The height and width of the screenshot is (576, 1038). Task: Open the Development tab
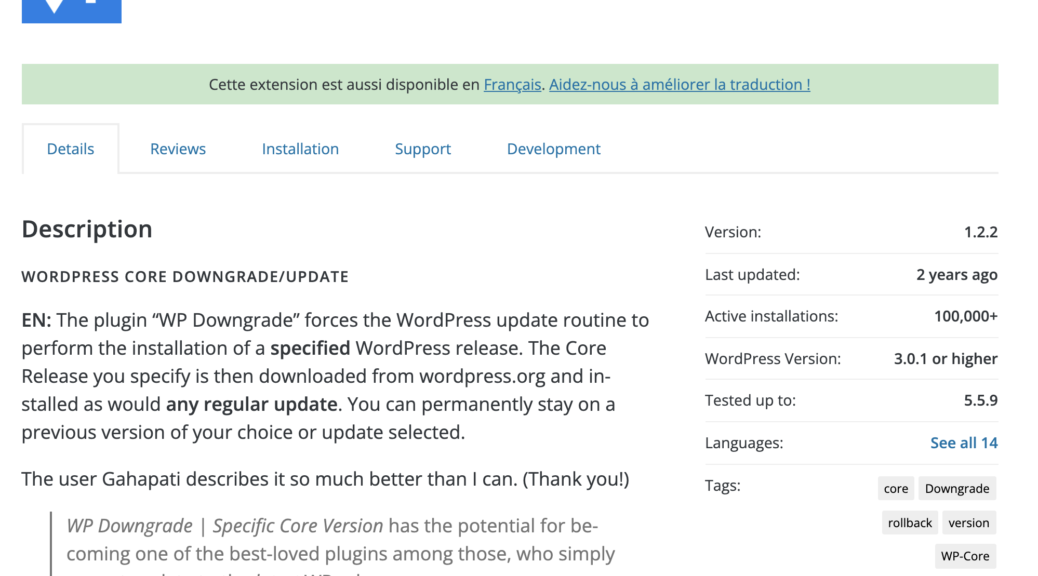click(x=553, y=149)
